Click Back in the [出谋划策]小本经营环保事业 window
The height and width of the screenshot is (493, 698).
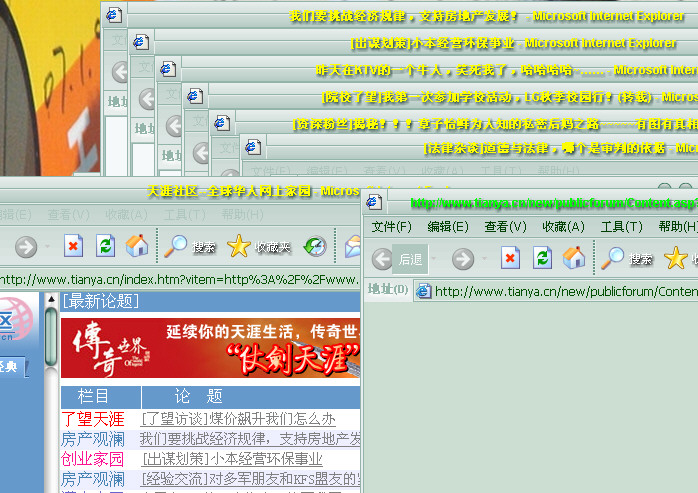[146, 99]
